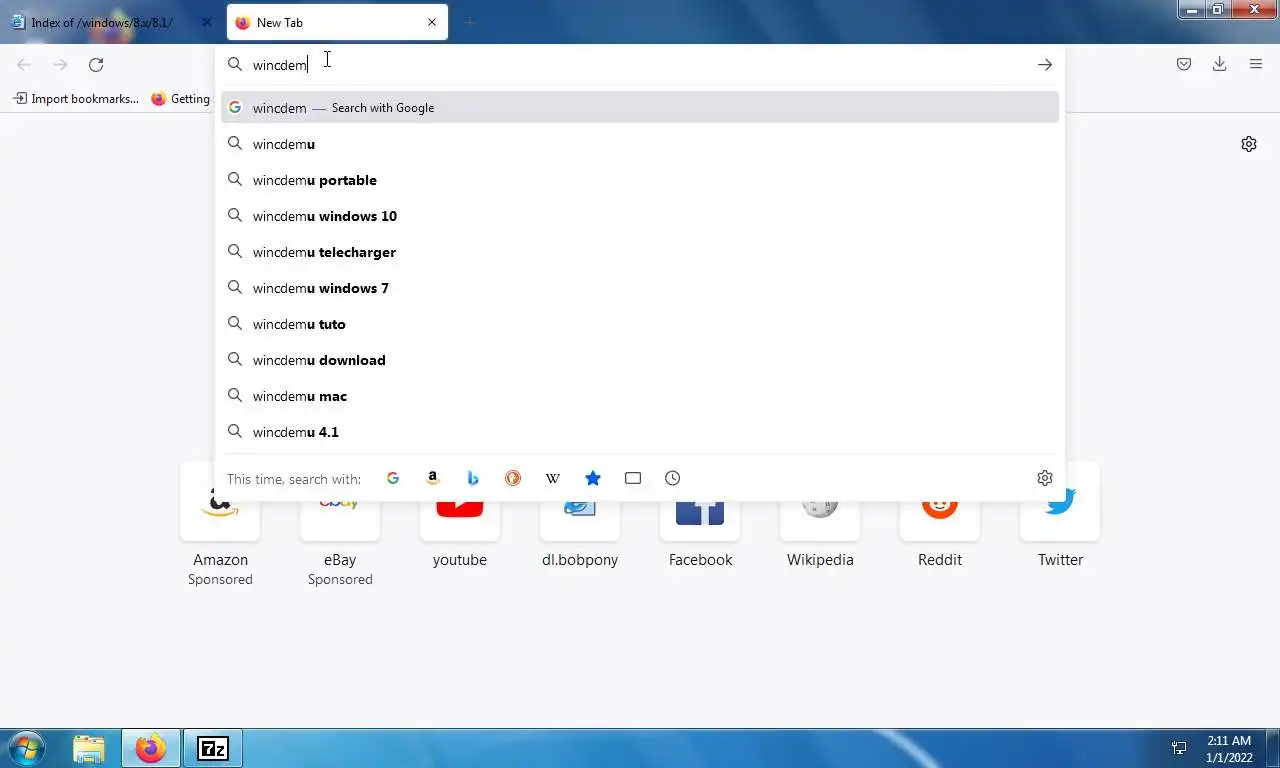
Task: Show desktop button at taskbar end
Action: (1272, 748)
